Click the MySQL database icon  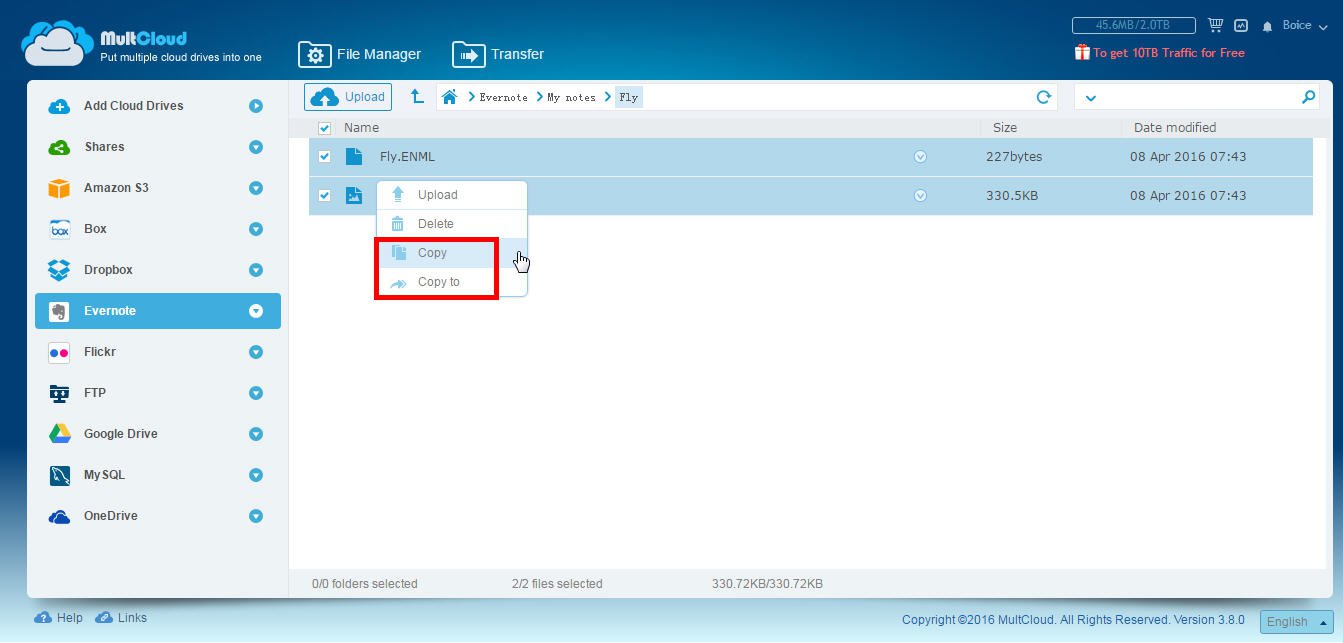click(x=59, y=475)
